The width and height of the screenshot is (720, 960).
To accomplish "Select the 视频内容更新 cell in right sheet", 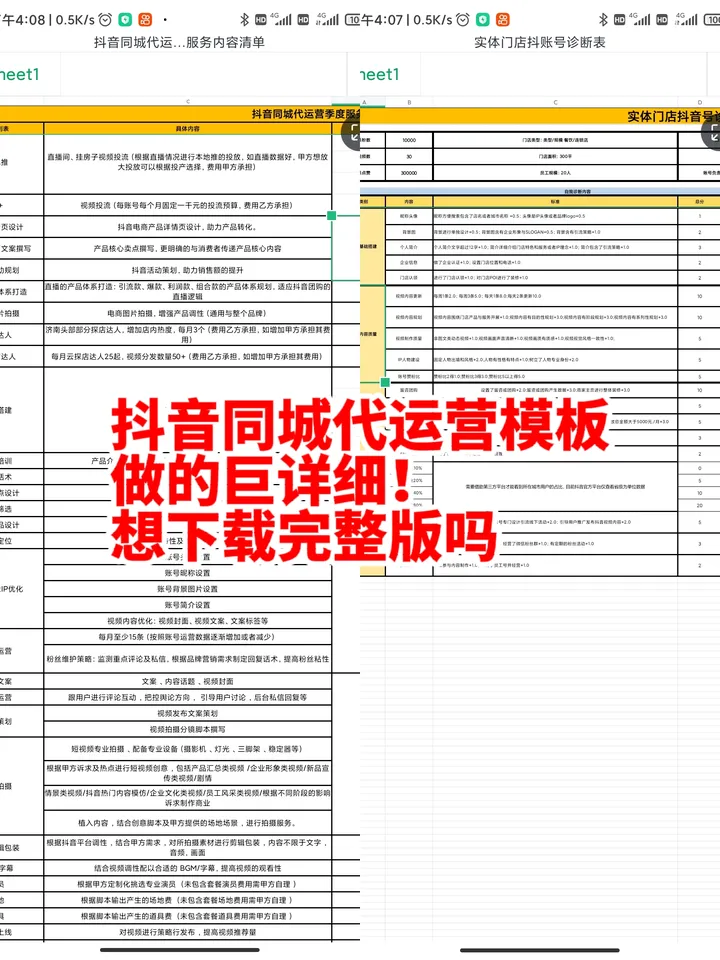I will click(409, 296).
